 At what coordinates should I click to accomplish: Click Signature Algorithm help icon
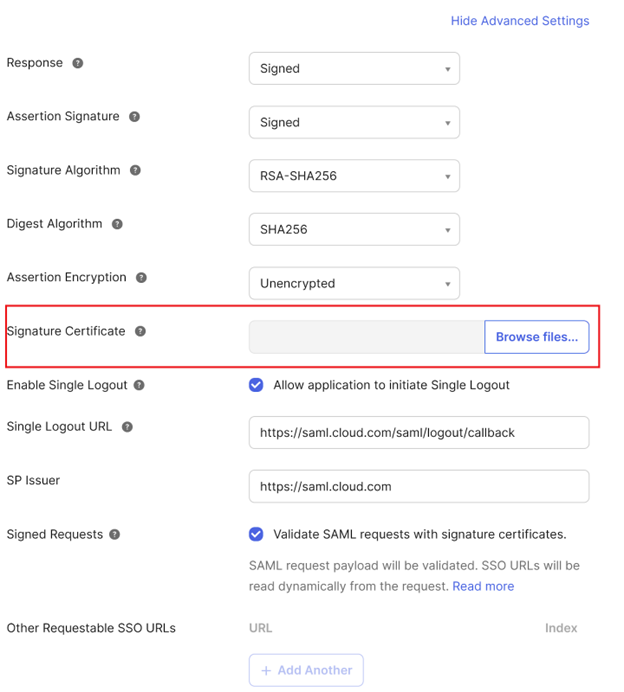(135, 171)
